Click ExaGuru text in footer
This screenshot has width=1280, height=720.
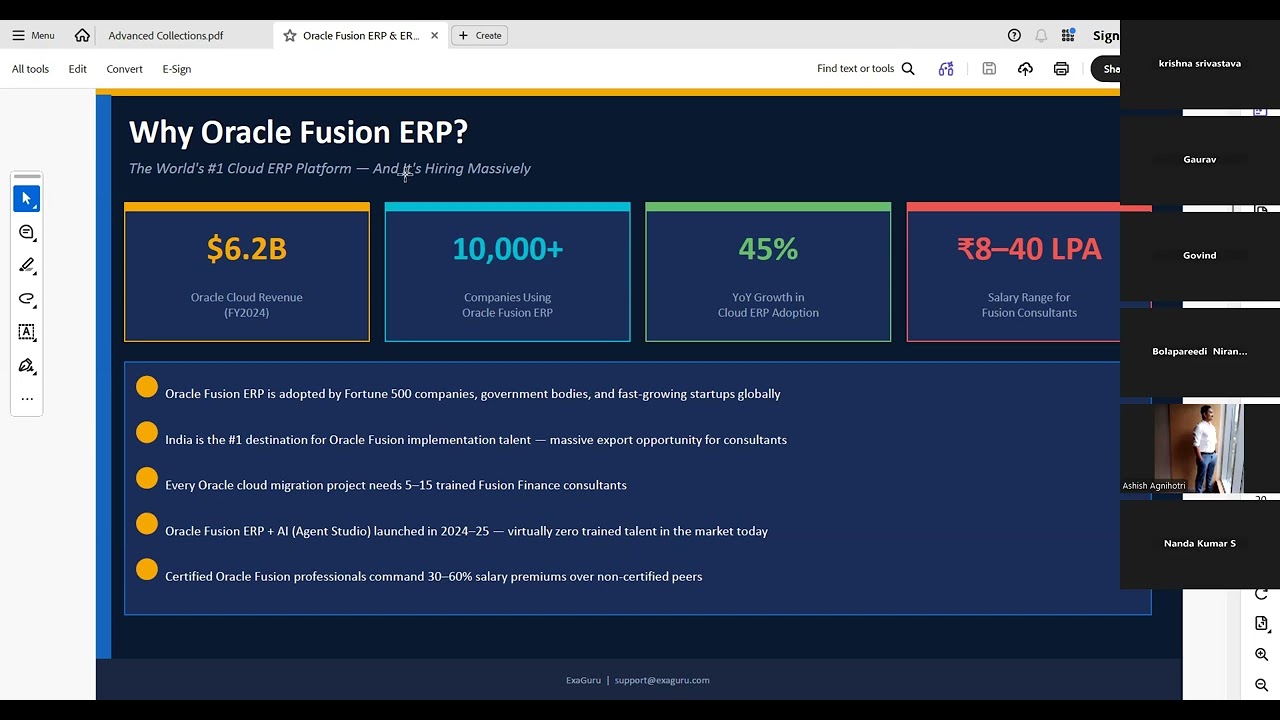click(583, 680)
